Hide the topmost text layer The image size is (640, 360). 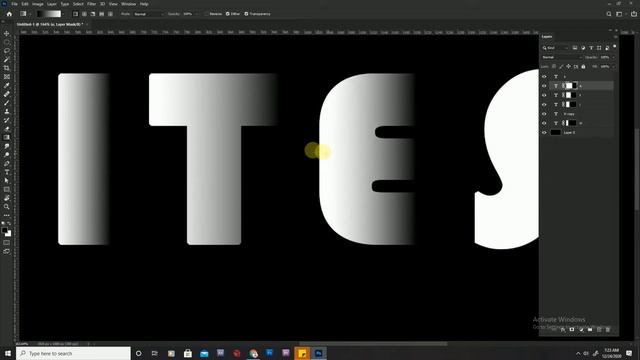[x=544, y=76]
